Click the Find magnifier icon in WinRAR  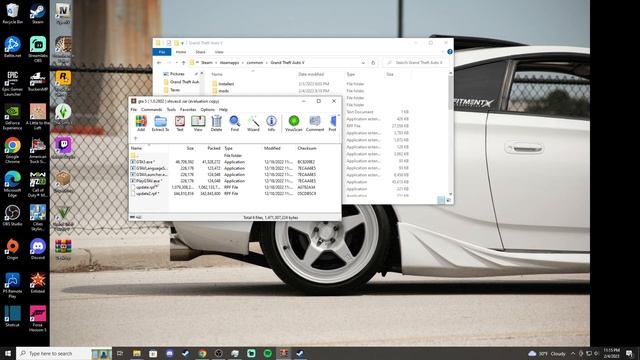point(235,123)
